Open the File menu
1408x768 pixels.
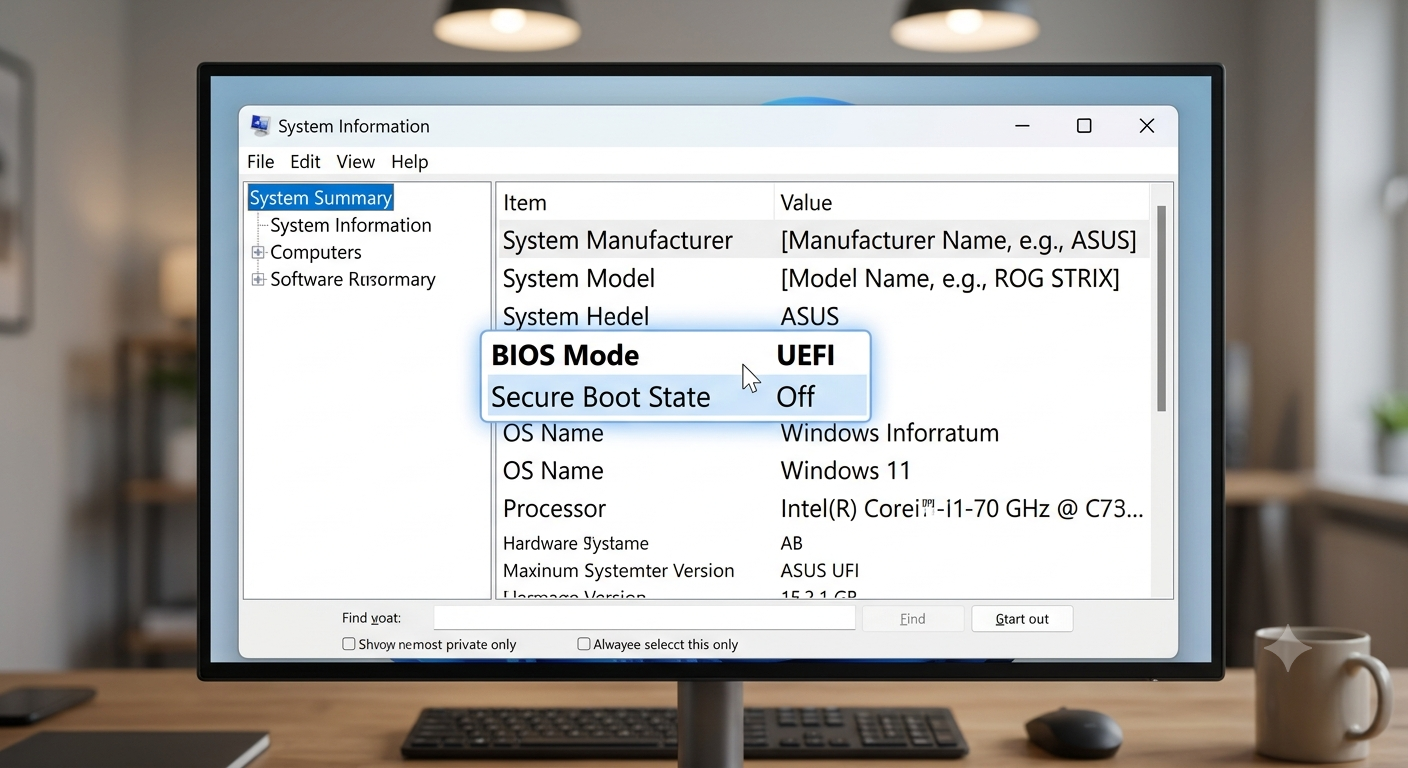tap(260, 162)
